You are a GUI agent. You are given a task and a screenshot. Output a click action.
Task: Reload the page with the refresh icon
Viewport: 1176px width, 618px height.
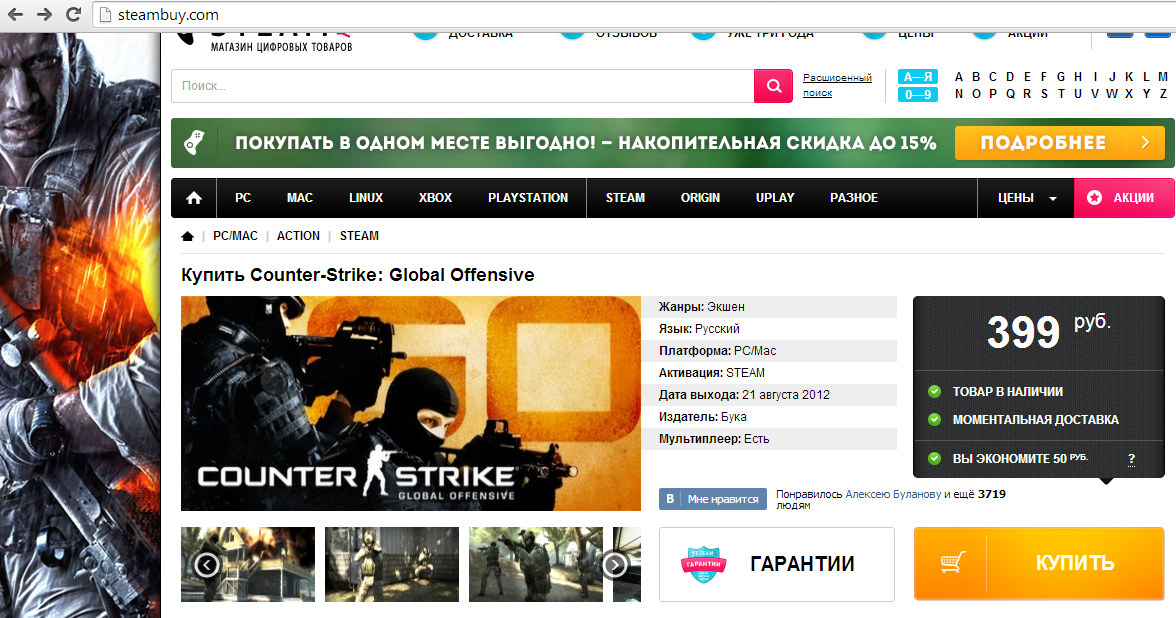click(x=73, y=14)
